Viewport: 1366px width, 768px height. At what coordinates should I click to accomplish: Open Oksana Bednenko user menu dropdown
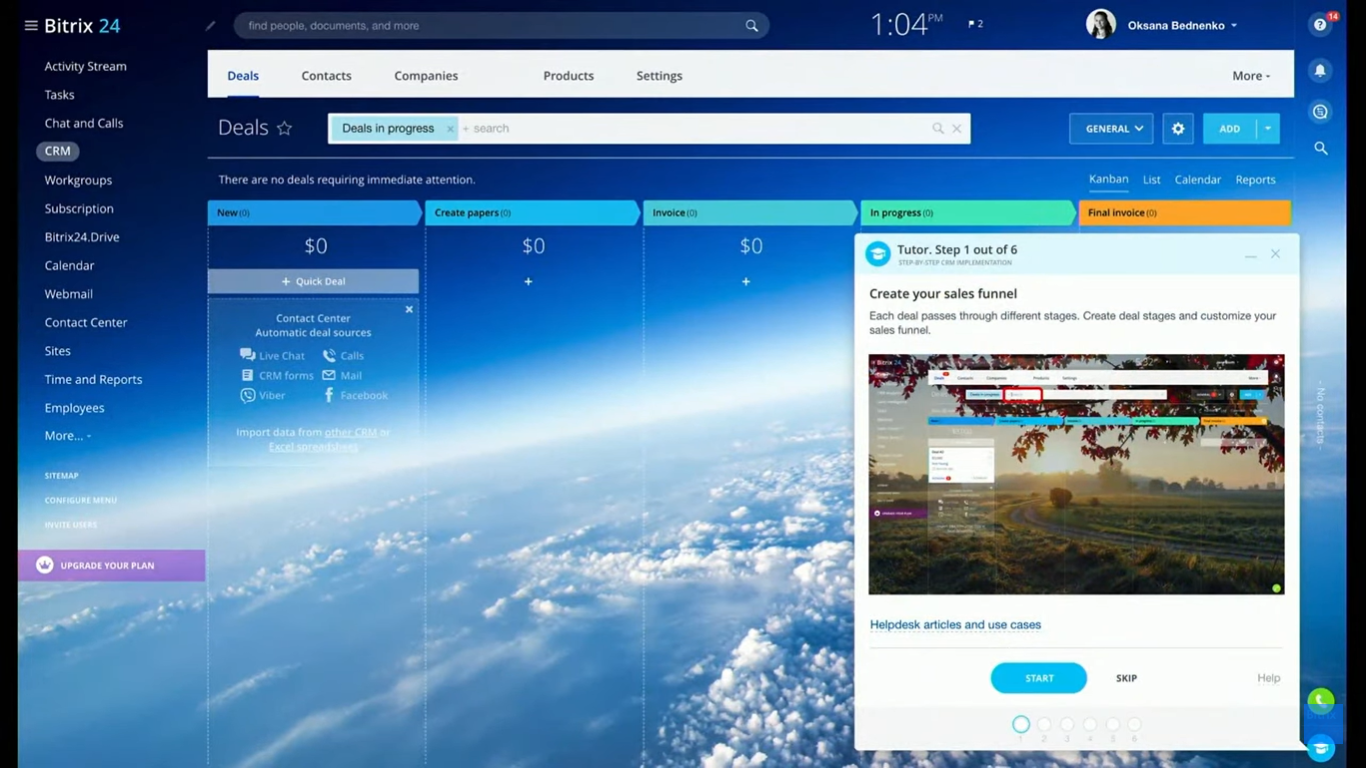click(x=1234, y=26)
